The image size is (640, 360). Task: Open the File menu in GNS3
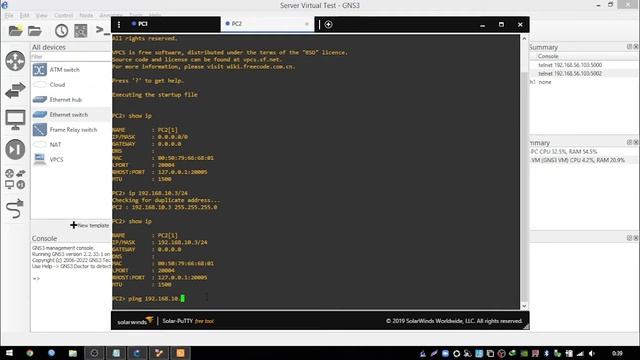coord(9,16)
